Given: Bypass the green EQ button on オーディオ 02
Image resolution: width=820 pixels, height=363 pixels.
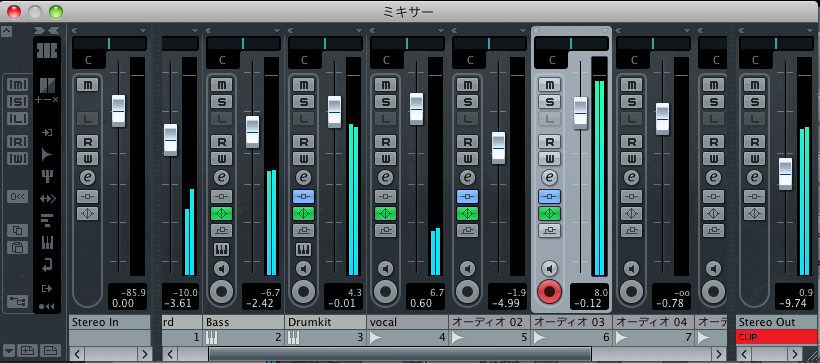Looking at the screenshot, I should click(x=468, y=213).
